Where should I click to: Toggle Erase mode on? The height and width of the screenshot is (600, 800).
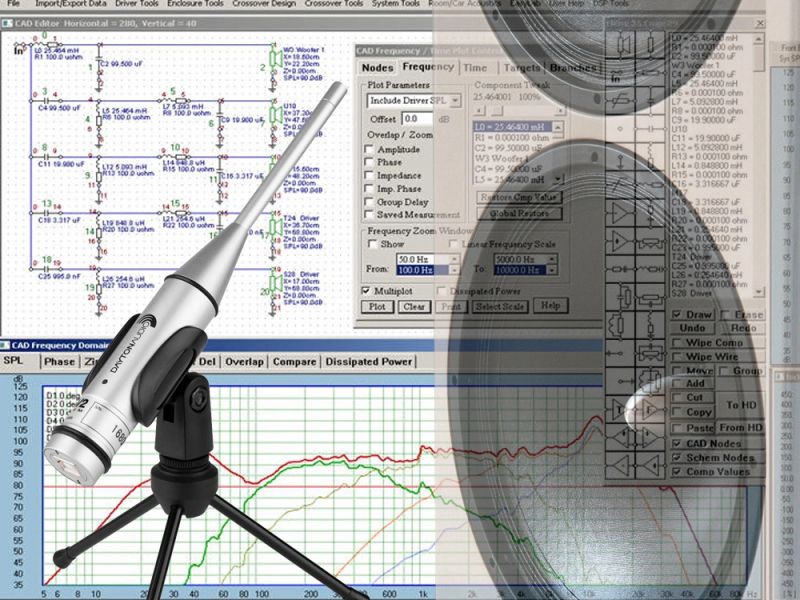pyautogui.click(x=725, y=315)
